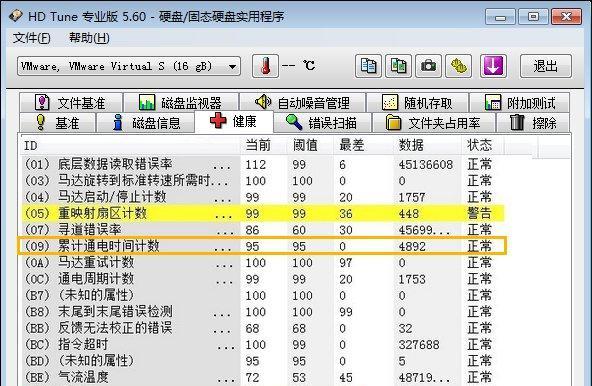Click the thermometer temperature icon
Screen dimensions: 592x386
265,66
